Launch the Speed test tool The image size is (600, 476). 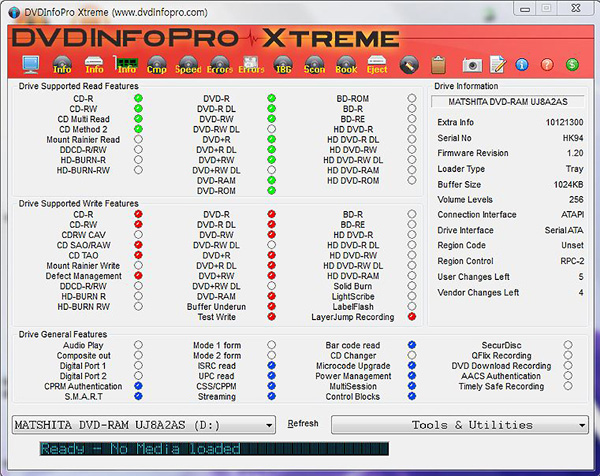188,64
